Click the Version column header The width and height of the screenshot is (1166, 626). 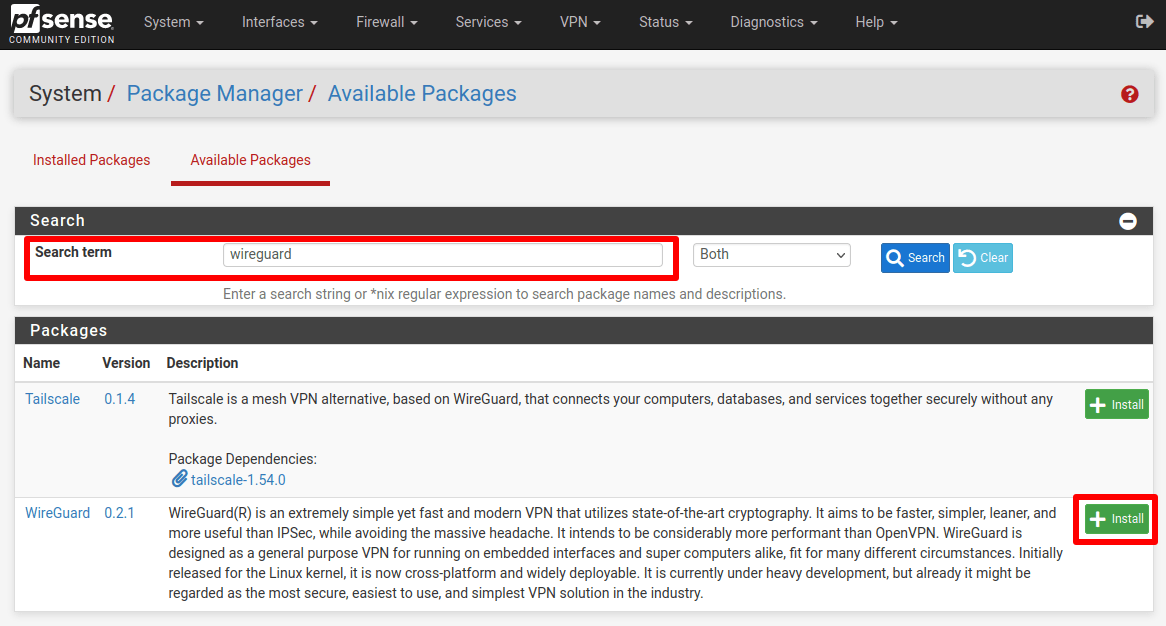(x=126, y=363)
